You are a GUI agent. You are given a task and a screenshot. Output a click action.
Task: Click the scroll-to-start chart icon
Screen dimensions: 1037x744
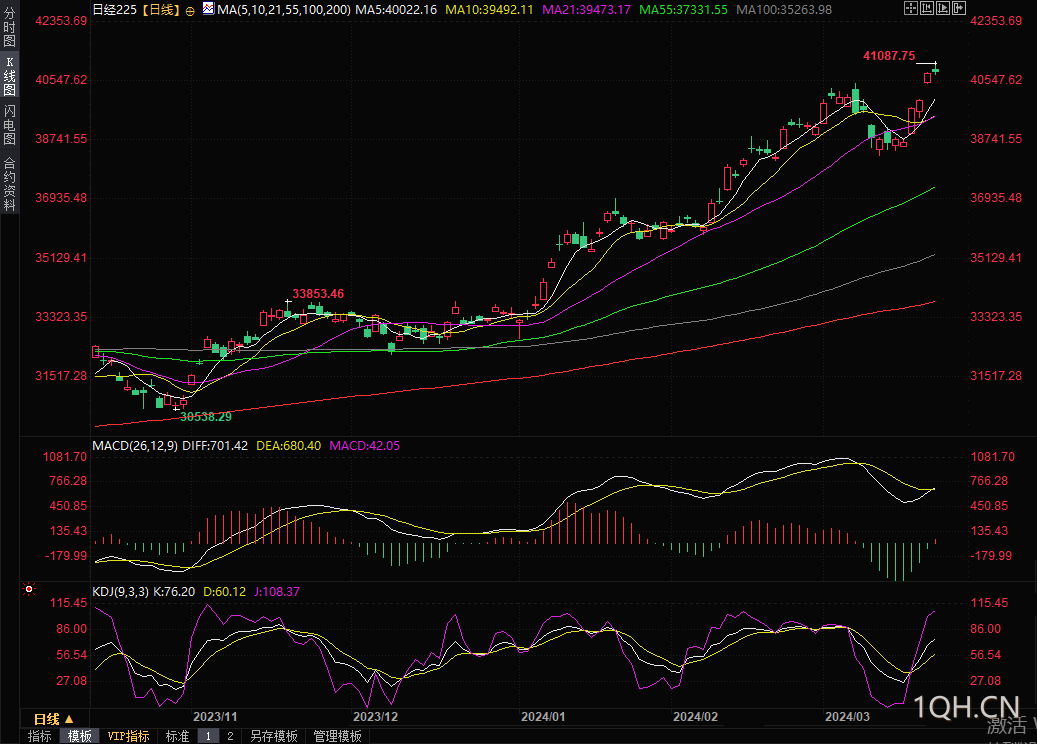tap(925, 8)
